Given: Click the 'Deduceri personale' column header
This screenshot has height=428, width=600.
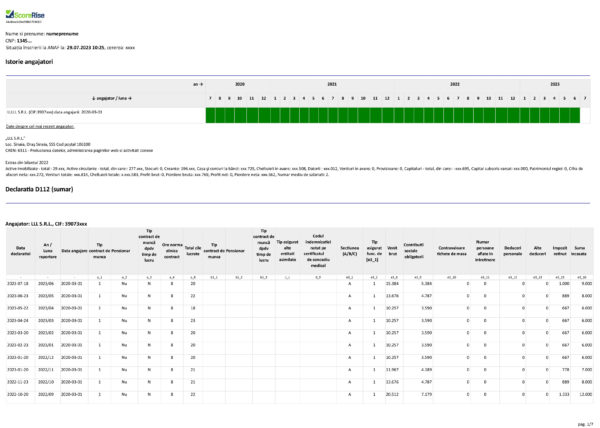Looking at the screenshot, I should click(x=513, y=251).
